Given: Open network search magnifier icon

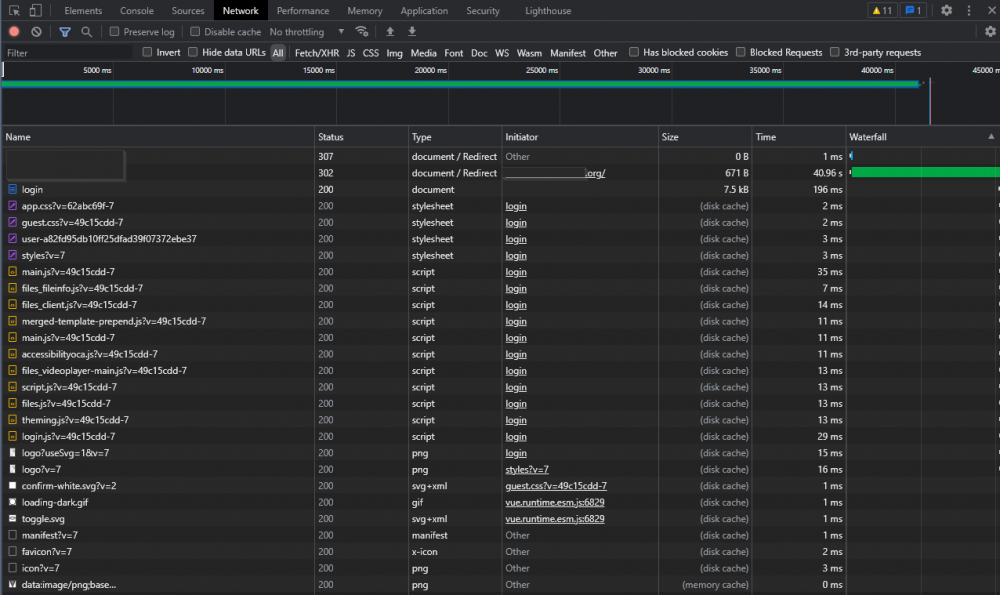Looking at the screenshot, I should click(x=87, y=31).
